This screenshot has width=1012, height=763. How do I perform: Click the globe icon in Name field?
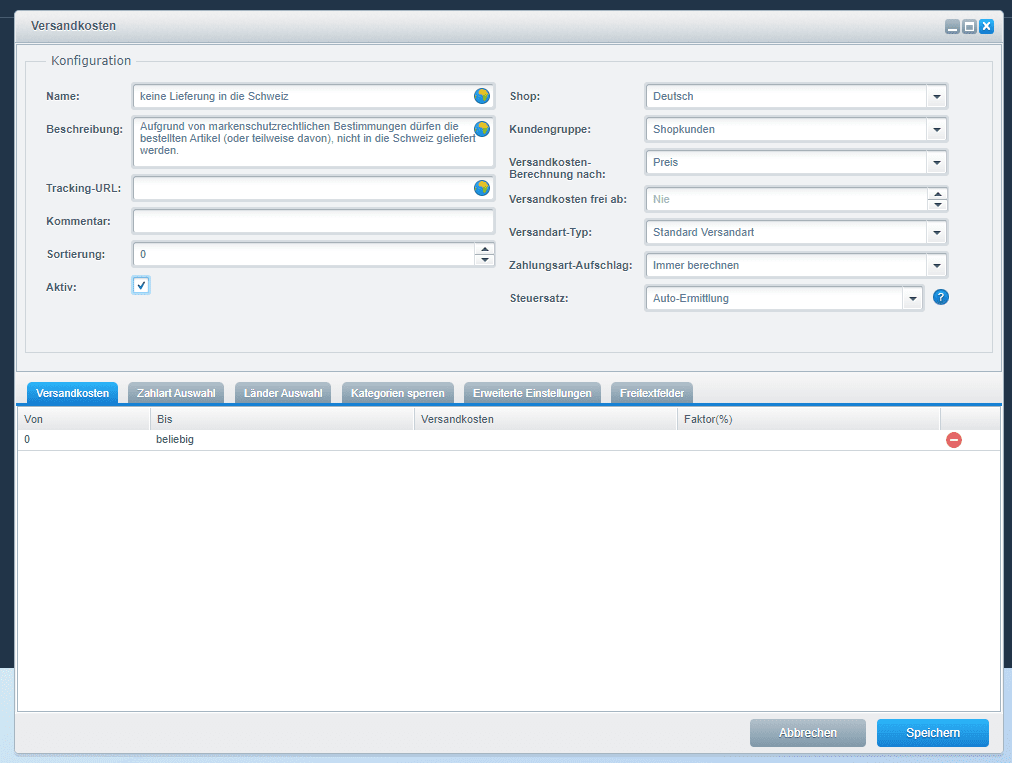pyautogui.click(x=482, y=96)
